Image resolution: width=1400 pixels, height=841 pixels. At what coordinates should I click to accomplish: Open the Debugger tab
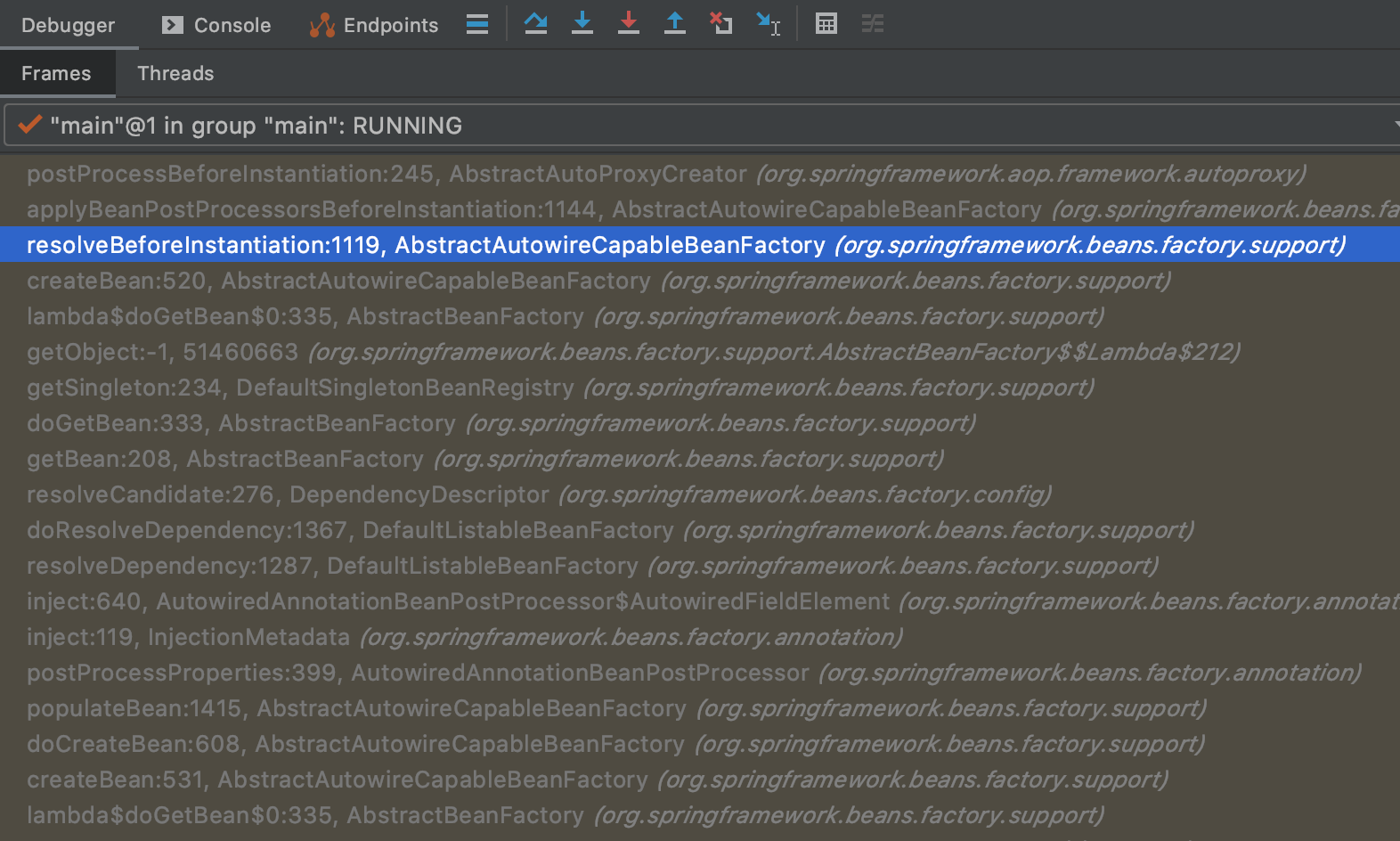68,25
